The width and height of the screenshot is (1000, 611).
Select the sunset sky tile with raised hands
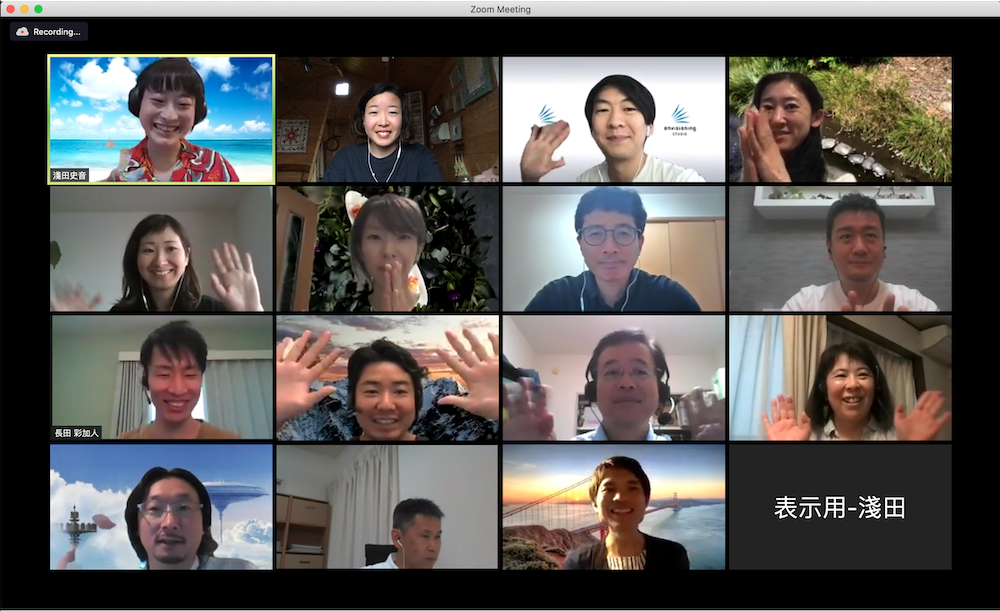tap(387, 378)
